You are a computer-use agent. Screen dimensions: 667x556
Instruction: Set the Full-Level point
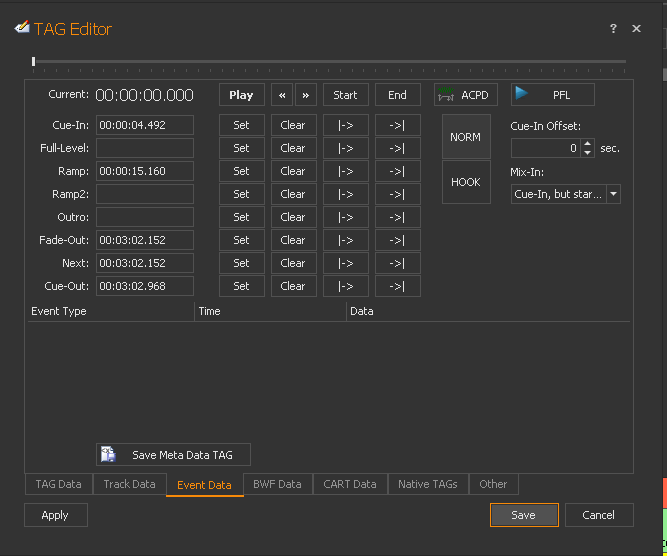(242, 148)
